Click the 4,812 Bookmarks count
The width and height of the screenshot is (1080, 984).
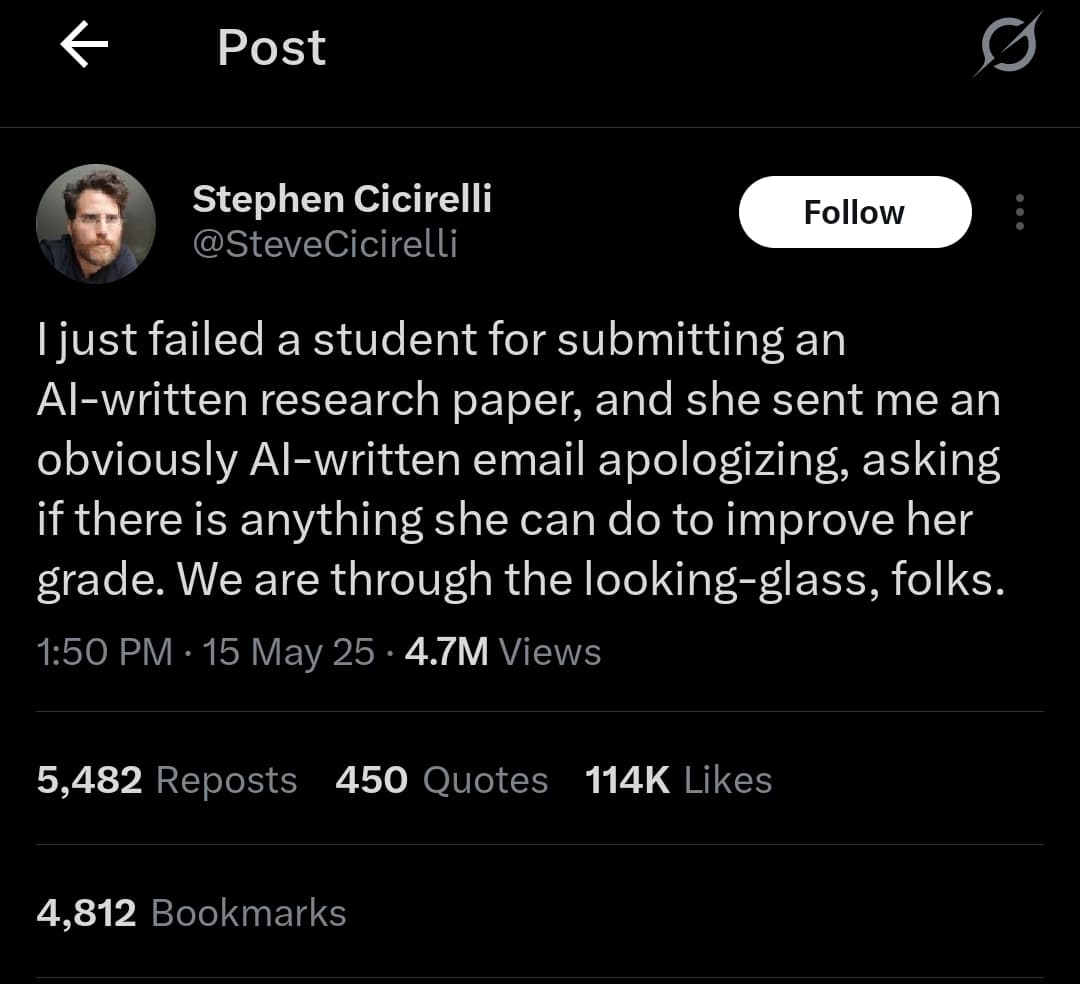pos(191,913)
